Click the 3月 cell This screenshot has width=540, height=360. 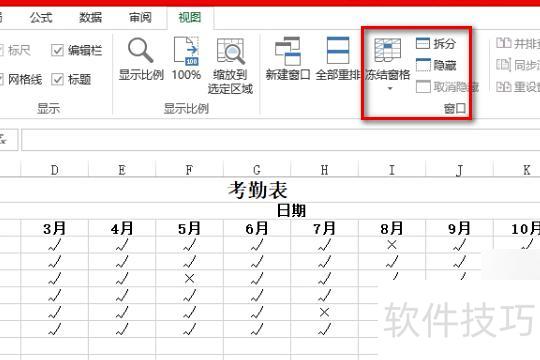pos(54,228)
